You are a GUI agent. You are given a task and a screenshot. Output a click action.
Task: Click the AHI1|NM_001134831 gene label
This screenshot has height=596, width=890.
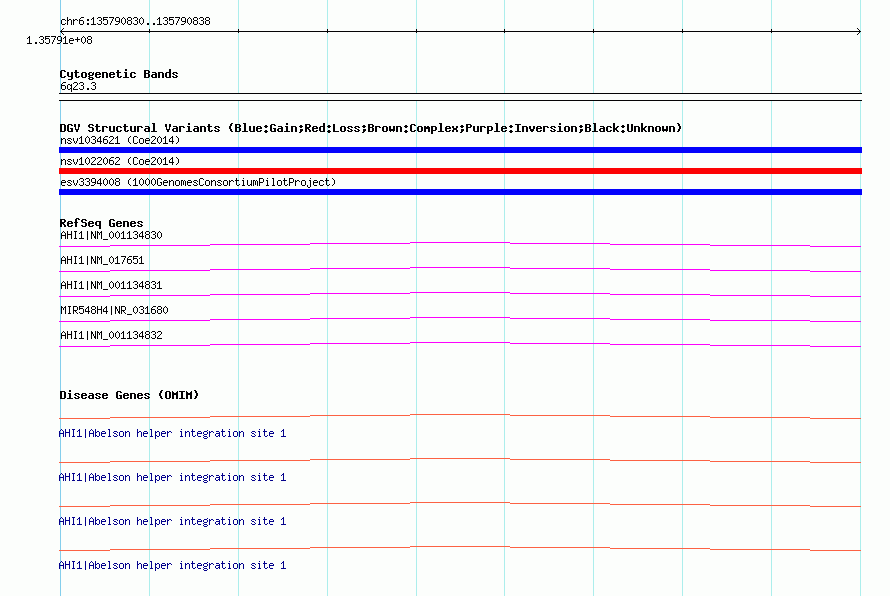[111, 285]
